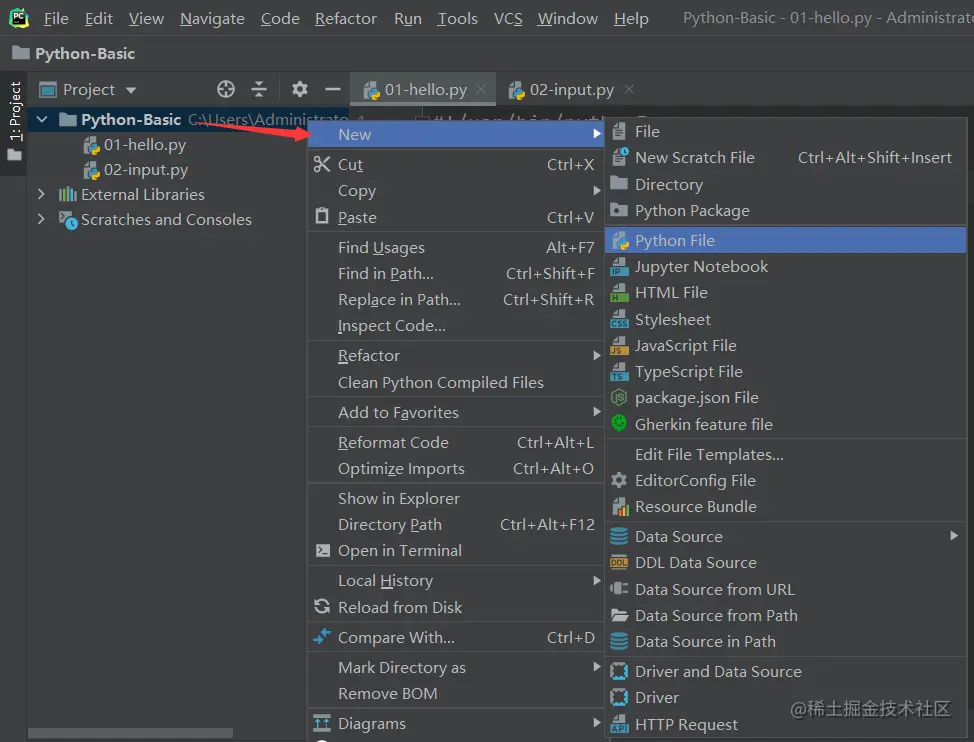Viewport: 974px width, 742px height.
Task: Click the terminal icon beside Open in Terminal
Action: click(x=323, y=551)
